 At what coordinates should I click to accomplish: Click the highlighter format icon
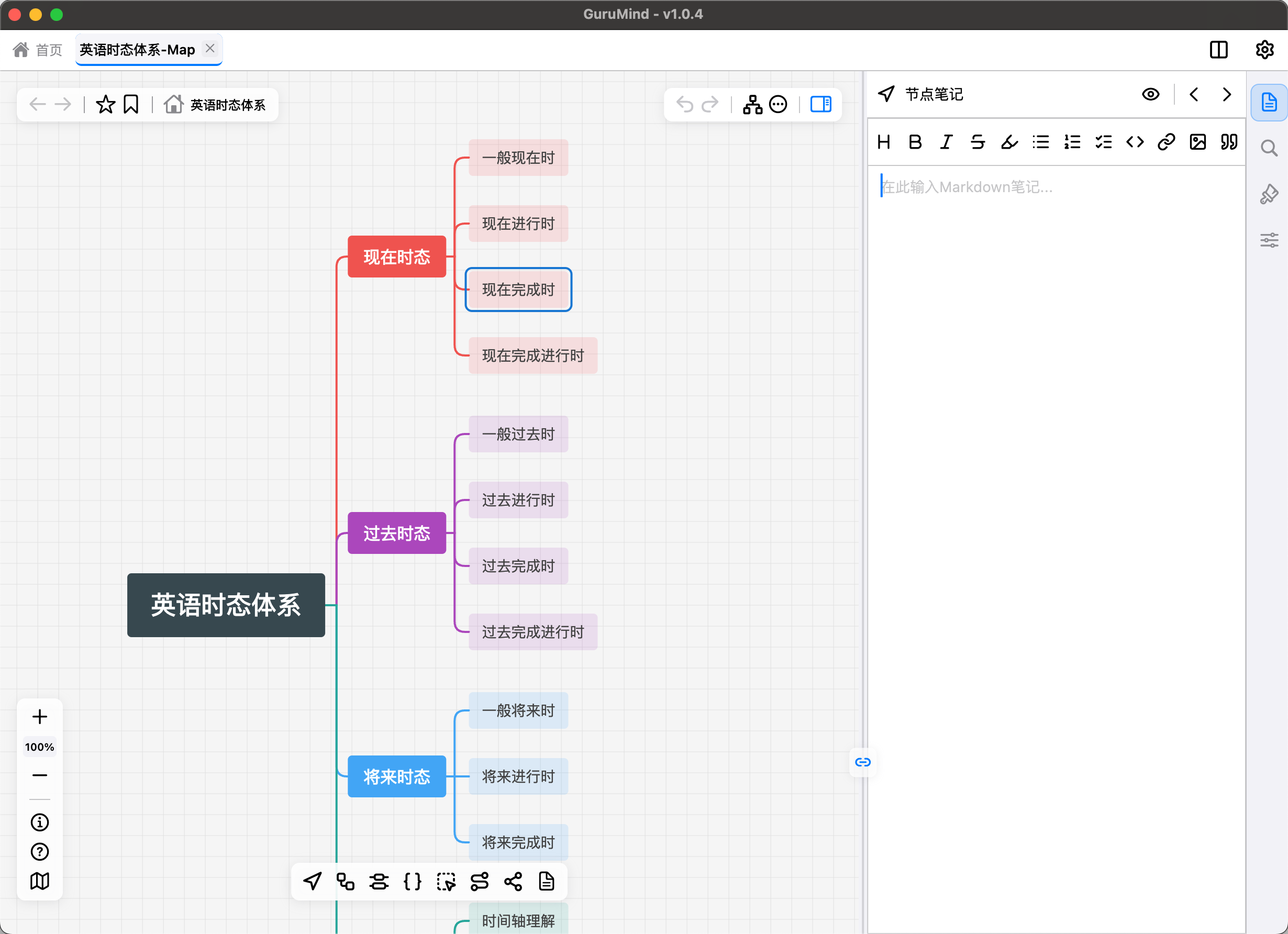tap(1009, 142)
